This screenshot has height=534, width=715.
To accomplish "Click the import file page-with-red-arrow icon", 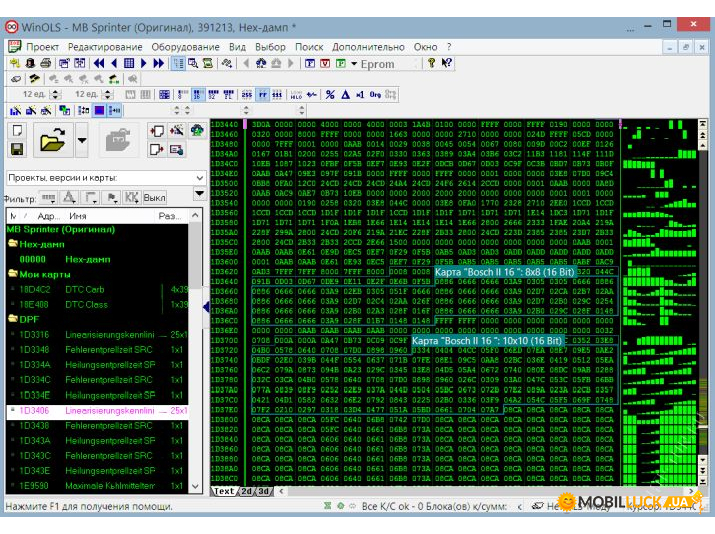I will coord(156,131).
